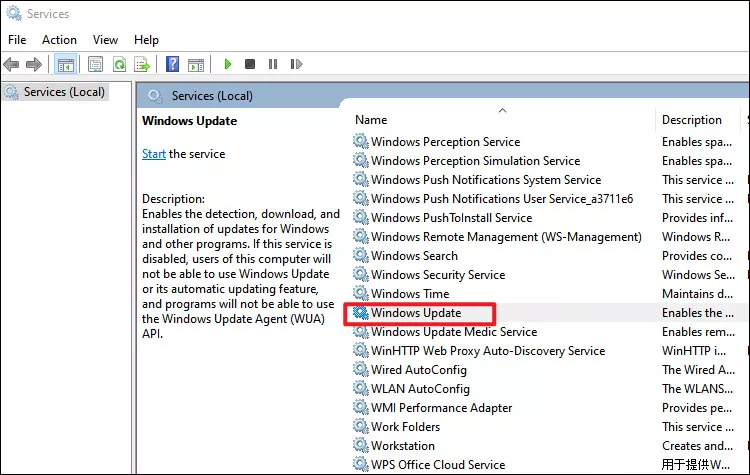Click gear icon beside Windows Time
This screenshot has width=750, height=475.
coord(361,293)
